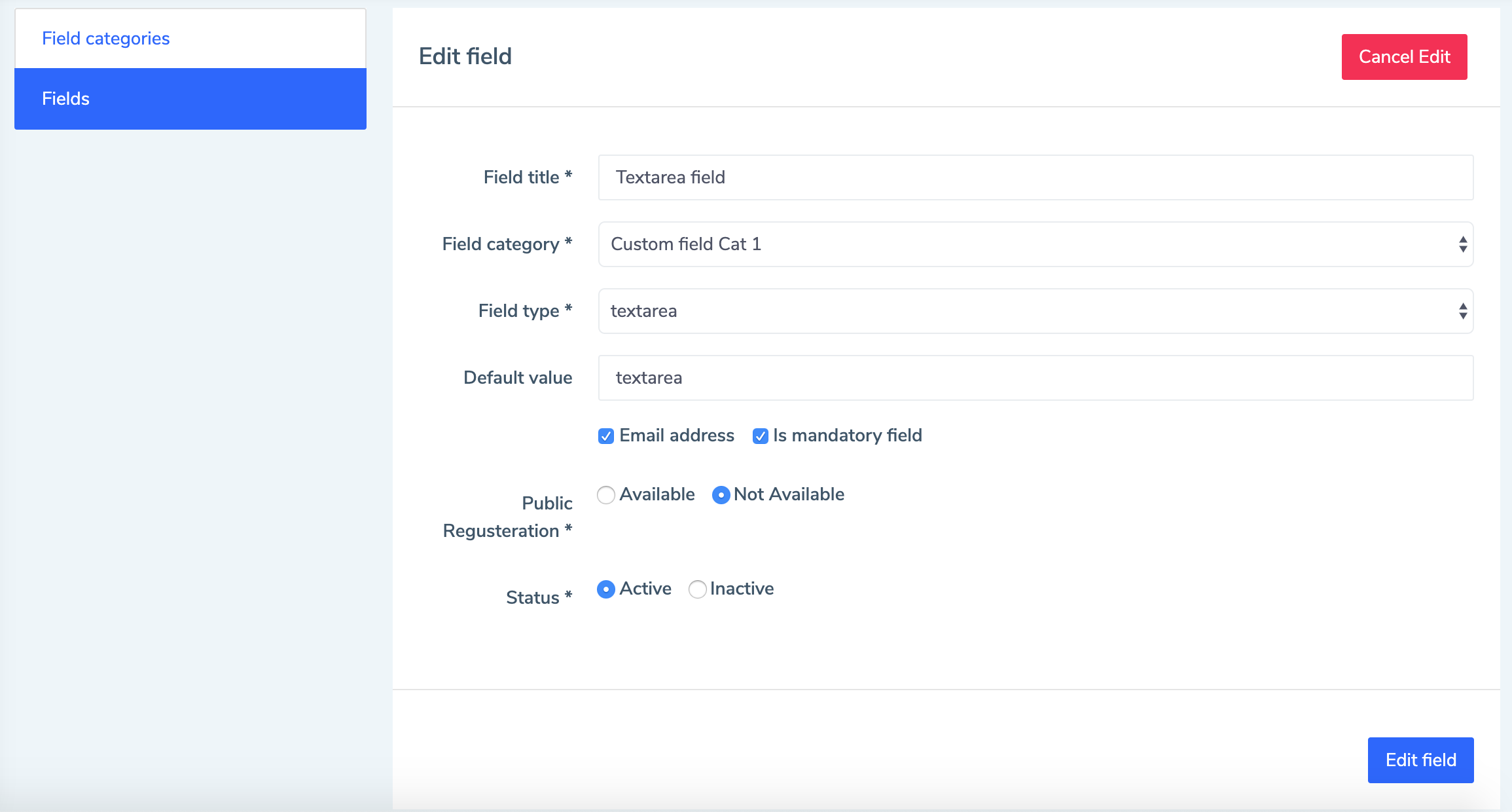This screenshot has width=1512, height=812.
Task: Click the Default value label
Action: 518,378
